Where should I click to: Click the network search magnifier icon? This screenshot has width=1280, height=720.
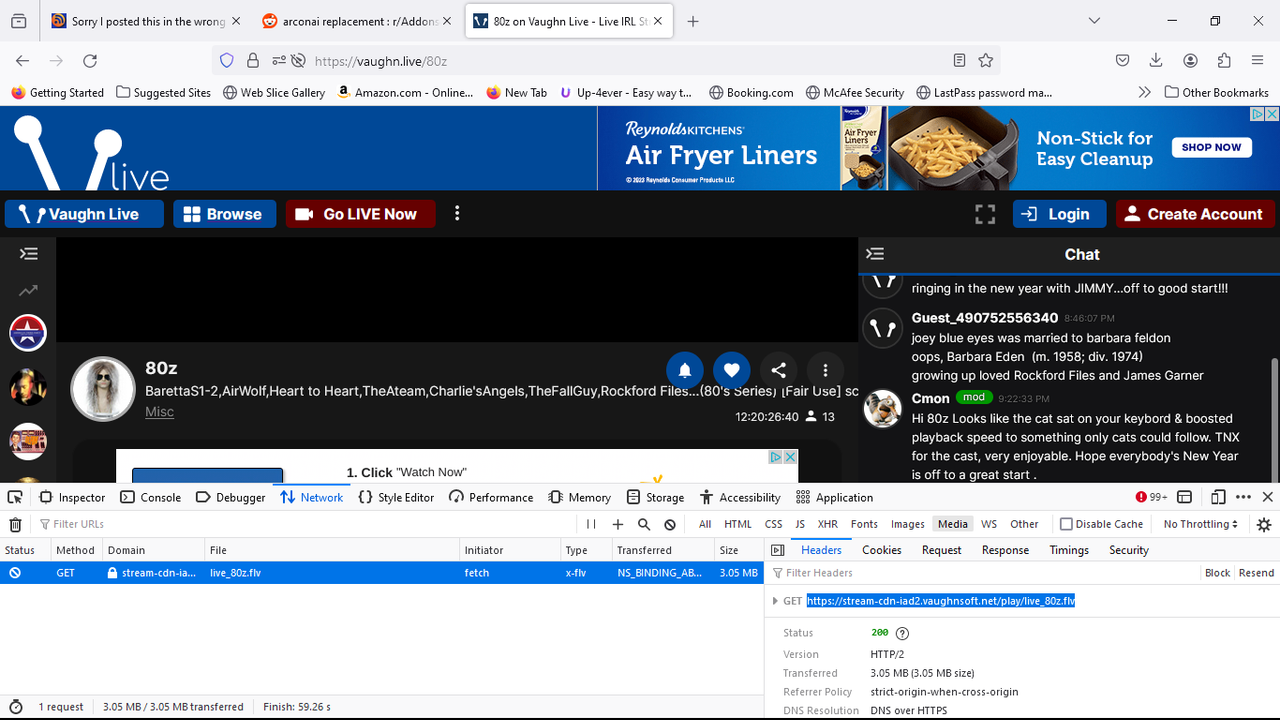644,524
